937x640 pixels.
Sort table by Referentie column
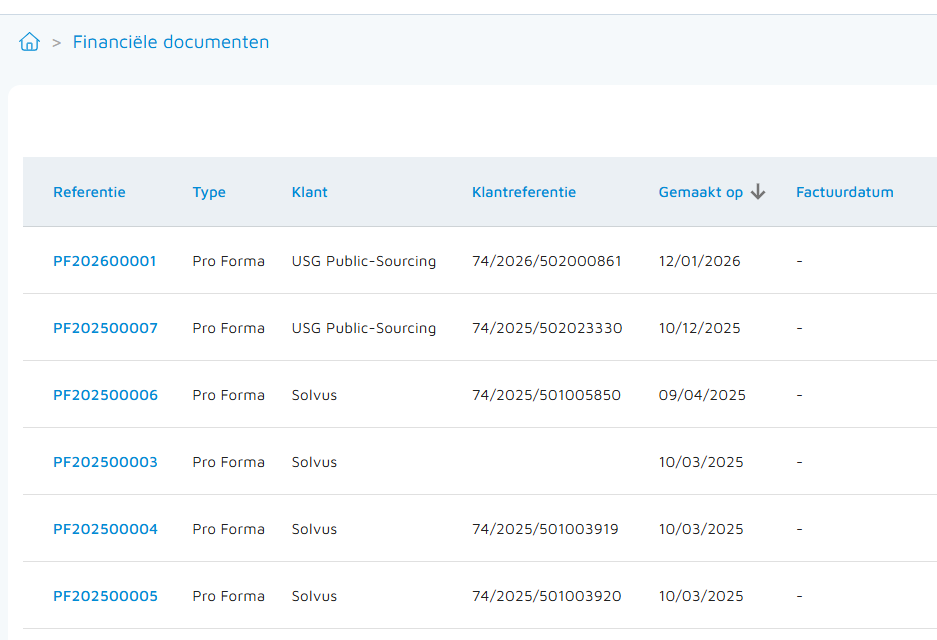point(89,192)
